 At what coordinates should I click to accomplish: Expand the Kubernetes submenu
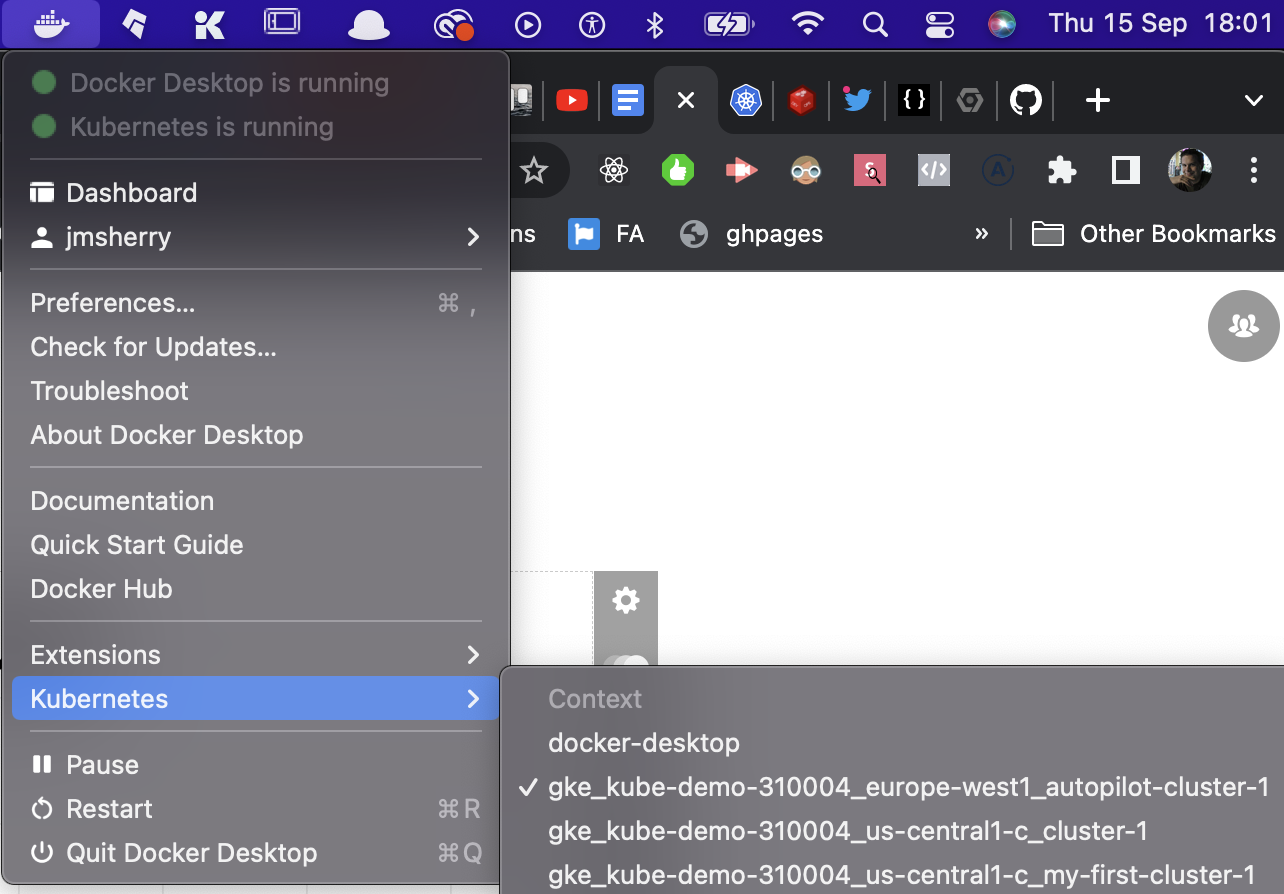coord(256,699)
